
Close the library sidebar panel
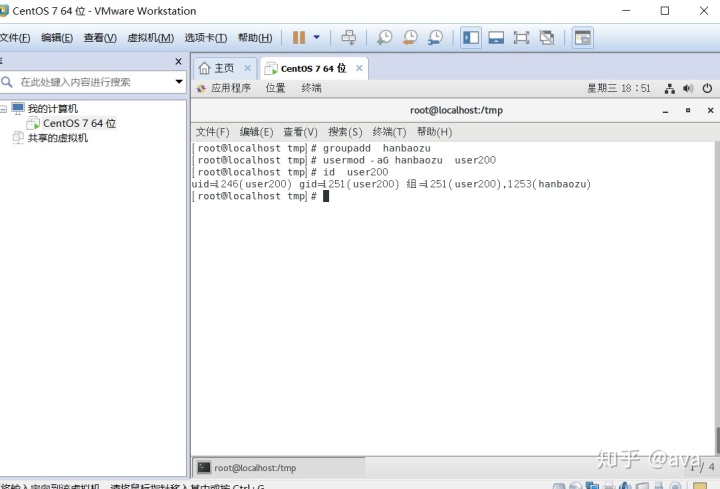click(179, 61)
